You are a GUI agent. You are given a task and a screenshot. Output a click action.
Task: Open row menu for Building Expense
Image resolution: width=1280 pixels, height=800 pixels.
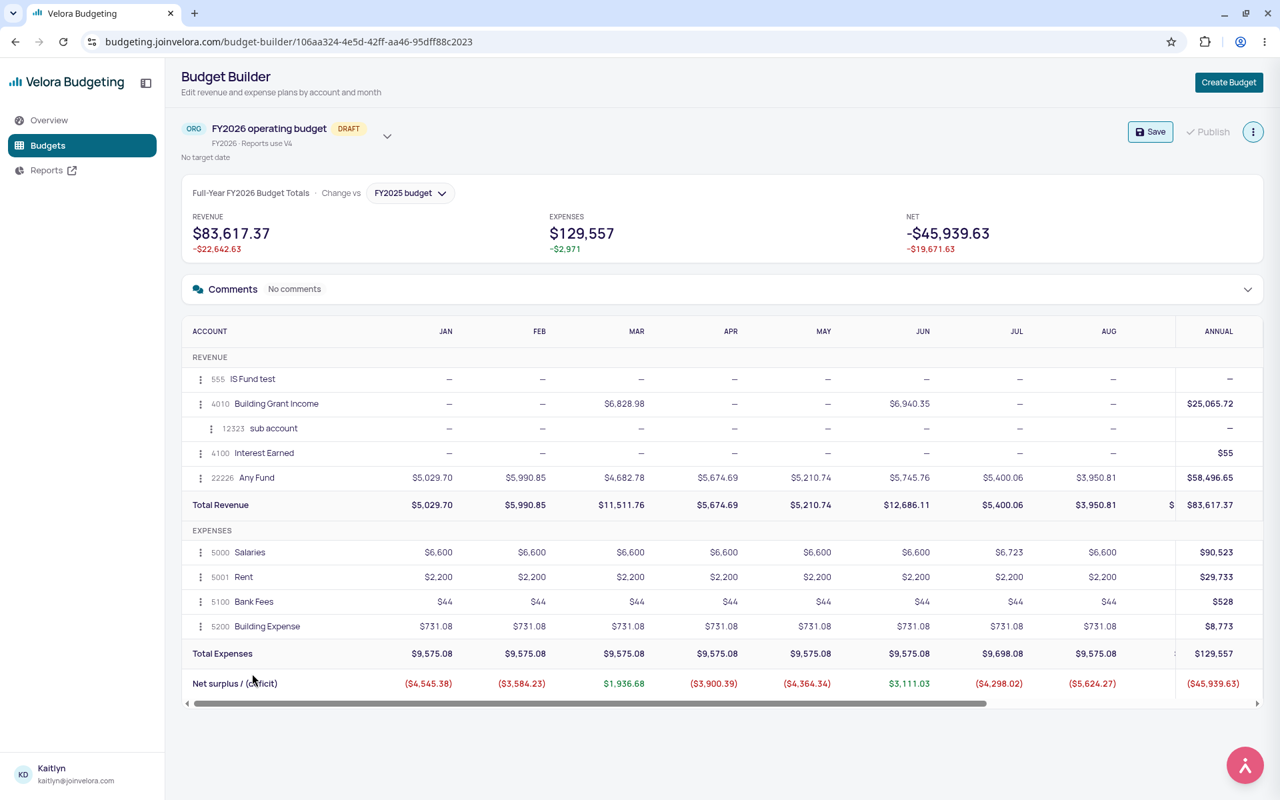click(x=200, y=627)
